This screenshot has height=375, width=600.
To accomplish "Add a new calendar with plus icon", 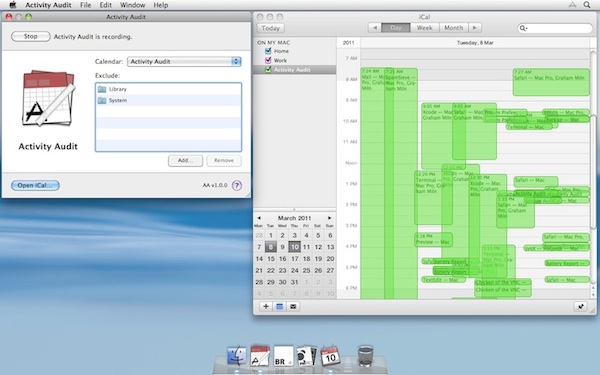I will (x=266, y=307).
